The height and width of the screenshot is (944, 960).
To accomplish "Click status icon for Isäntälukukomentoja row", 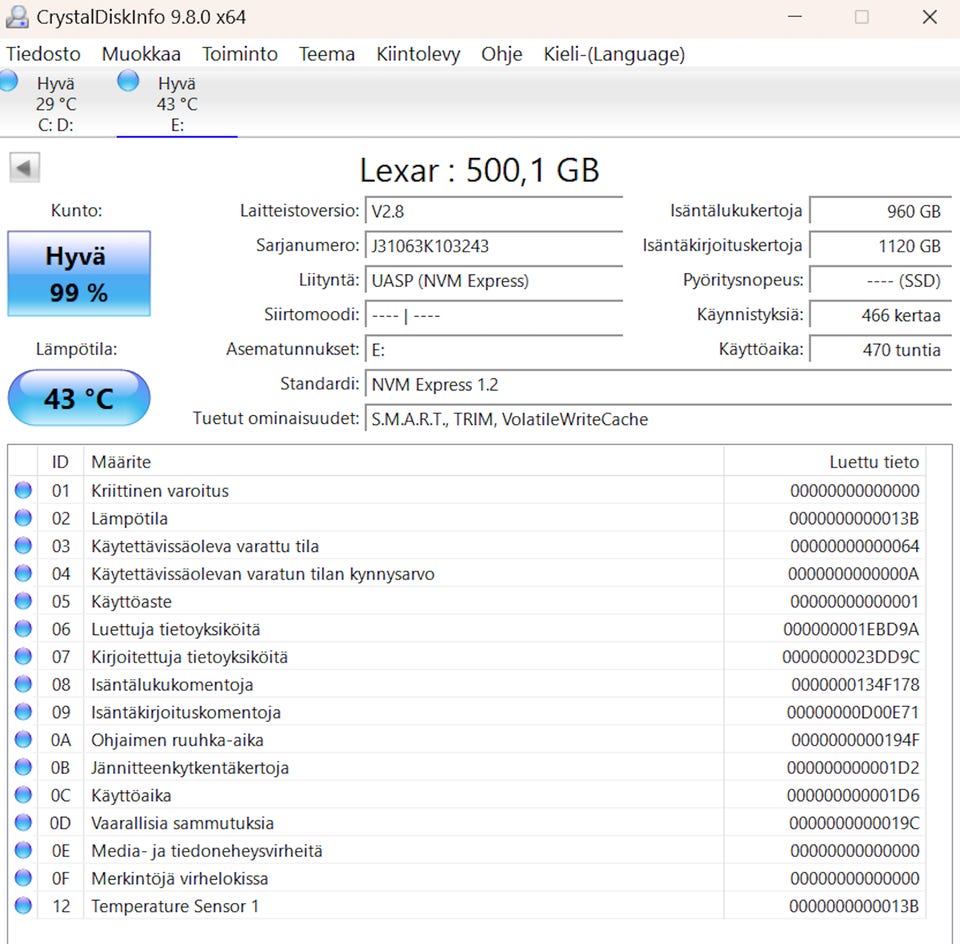I will pos(23,684).
